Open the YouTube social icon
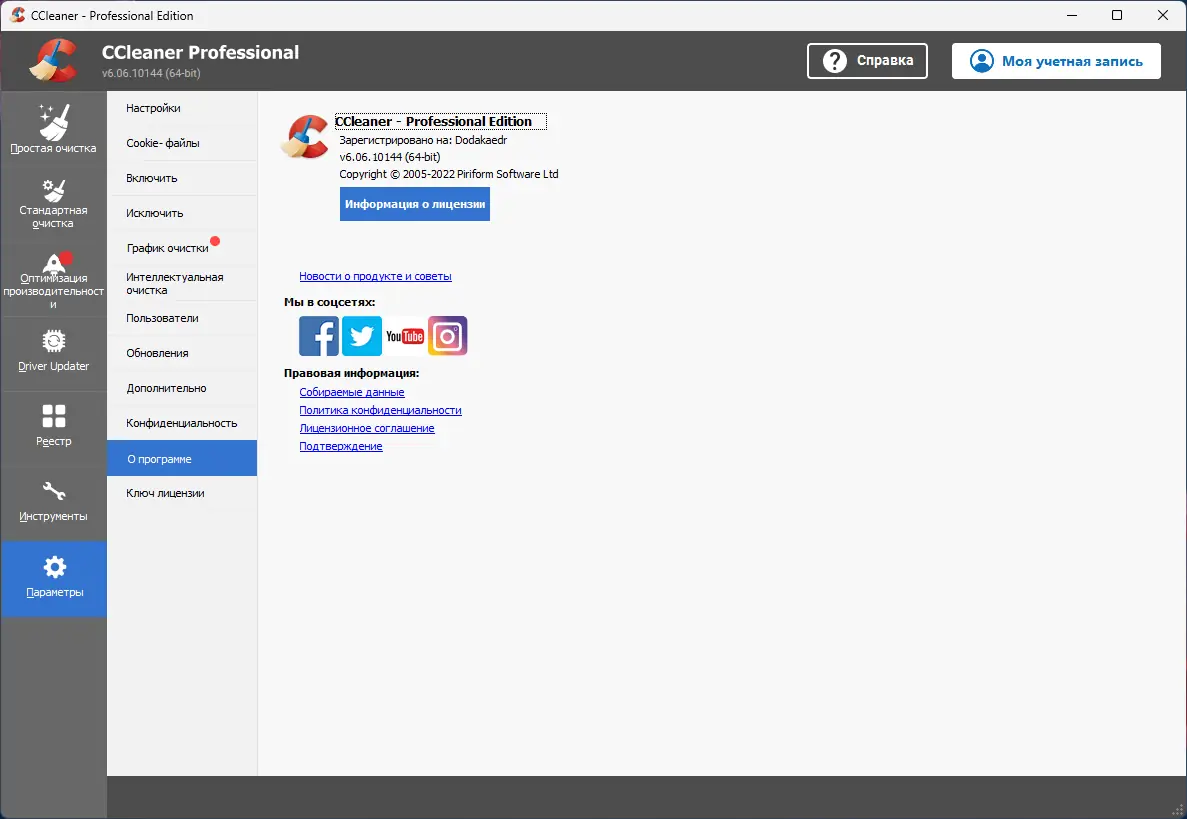This screenshot has width=1187, height=819. click(405, 336)
